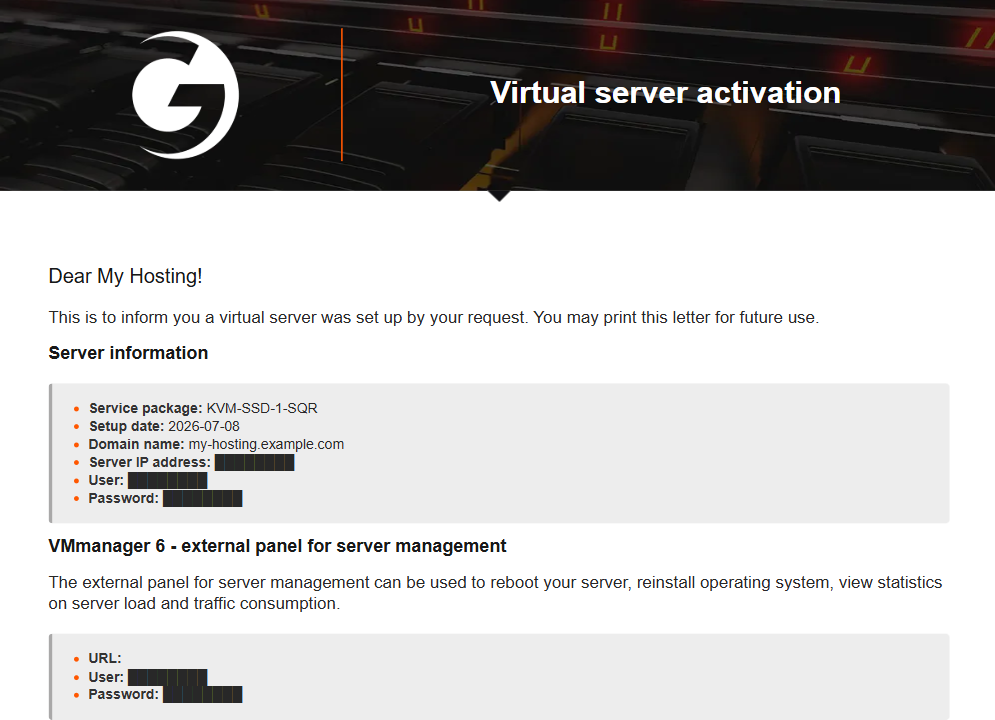Click the 'VMmanager 6 - external panel' heading
The image size is (995, 720).
click(277, 546)
